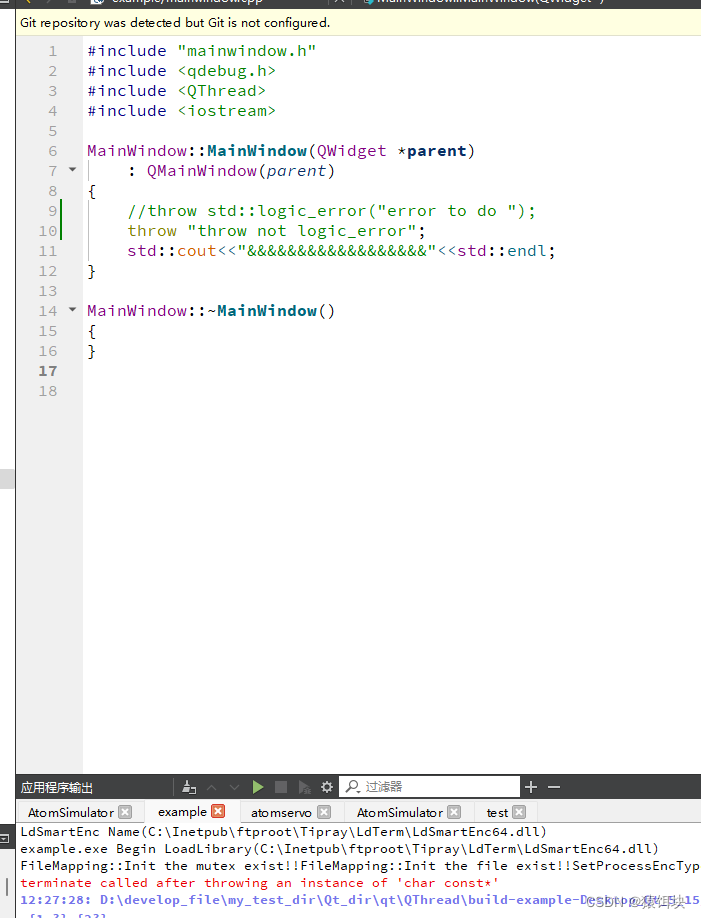Click the Git repository not configured notice
The height and width of the screenshot is (918, 701).
tap(175, 23)
